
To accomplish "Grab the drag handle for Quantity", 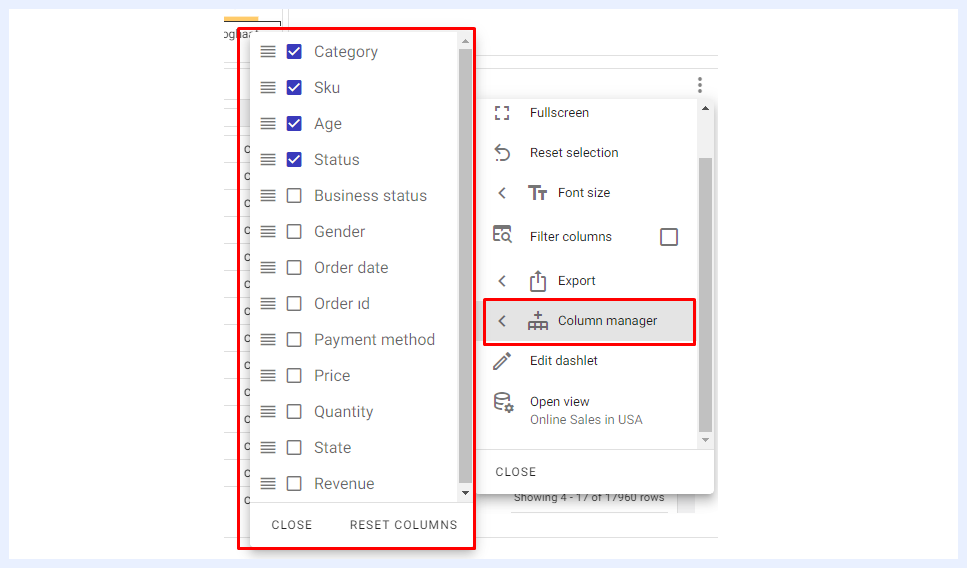I will coord(268,411).
